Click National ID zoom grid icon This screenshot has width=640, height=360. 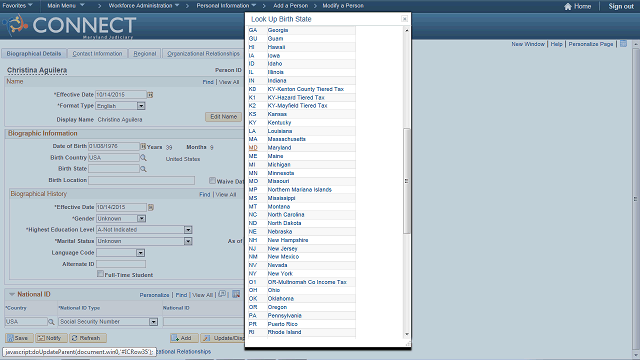222,294
